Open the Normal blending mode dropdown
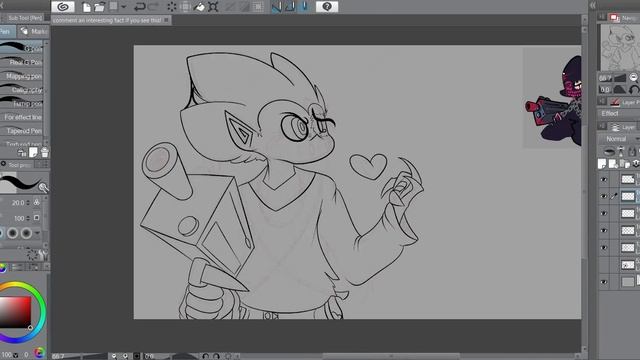 (620, 139)
